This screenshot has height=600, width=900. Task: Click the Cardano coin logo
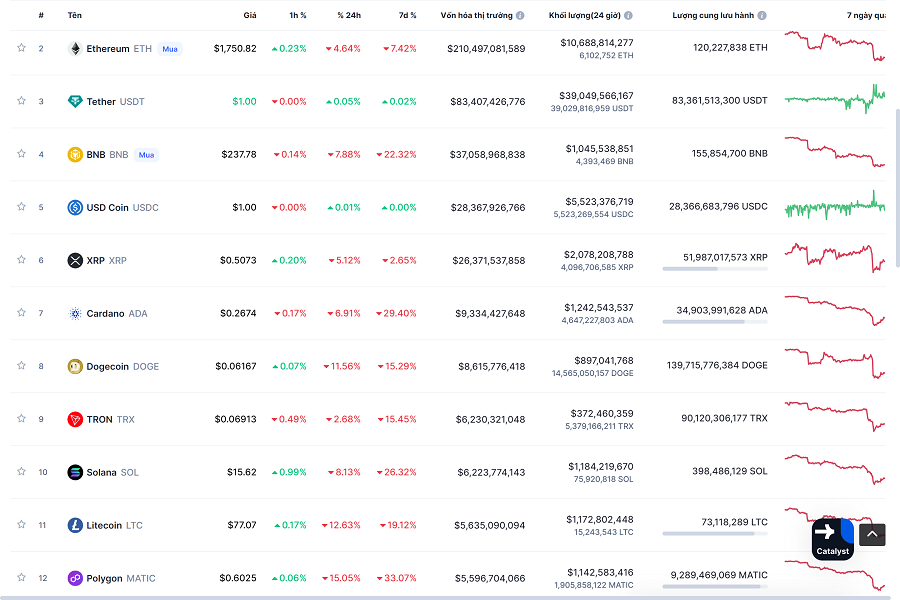(75, 313)
